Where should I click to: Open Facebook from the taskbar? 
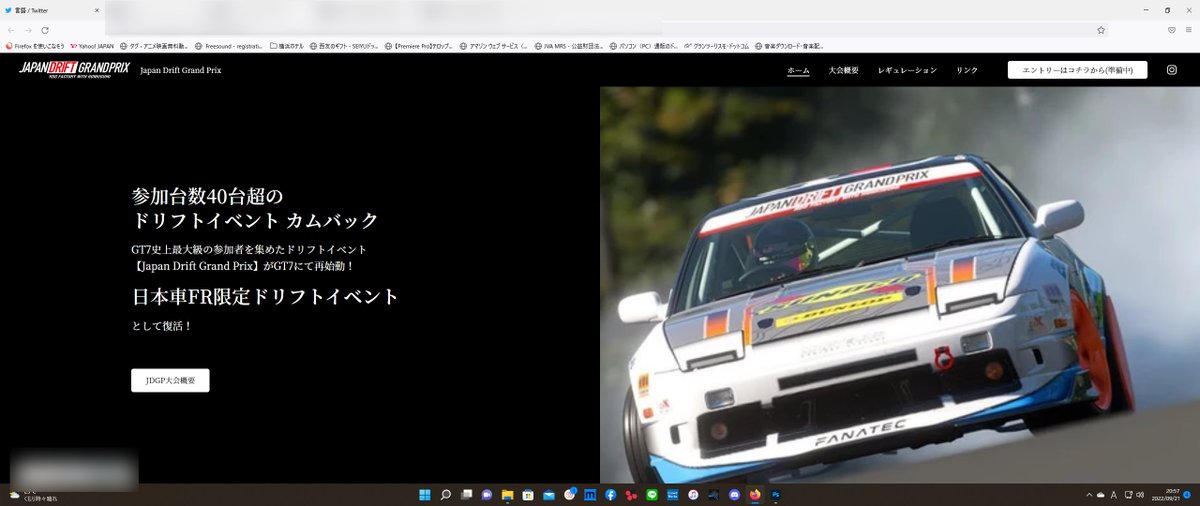610,495
